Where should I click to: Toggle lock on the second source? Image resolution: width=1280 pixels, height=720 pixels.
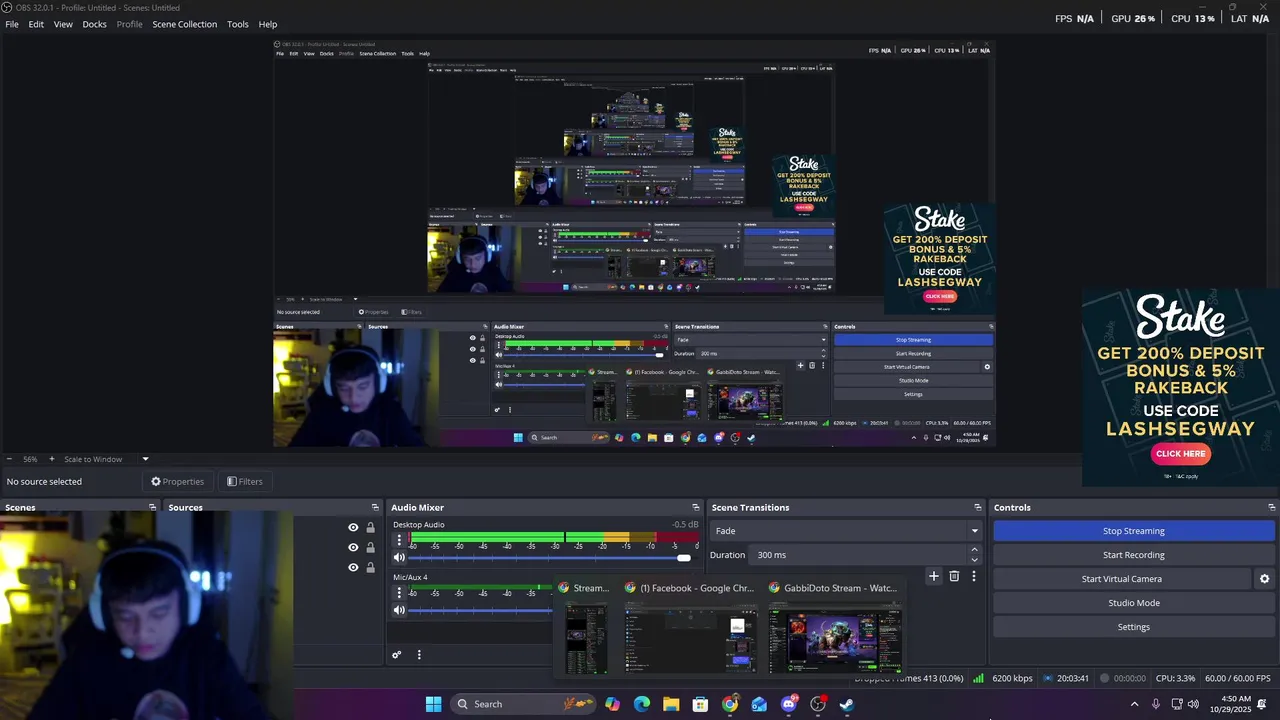tap(370, 548)
